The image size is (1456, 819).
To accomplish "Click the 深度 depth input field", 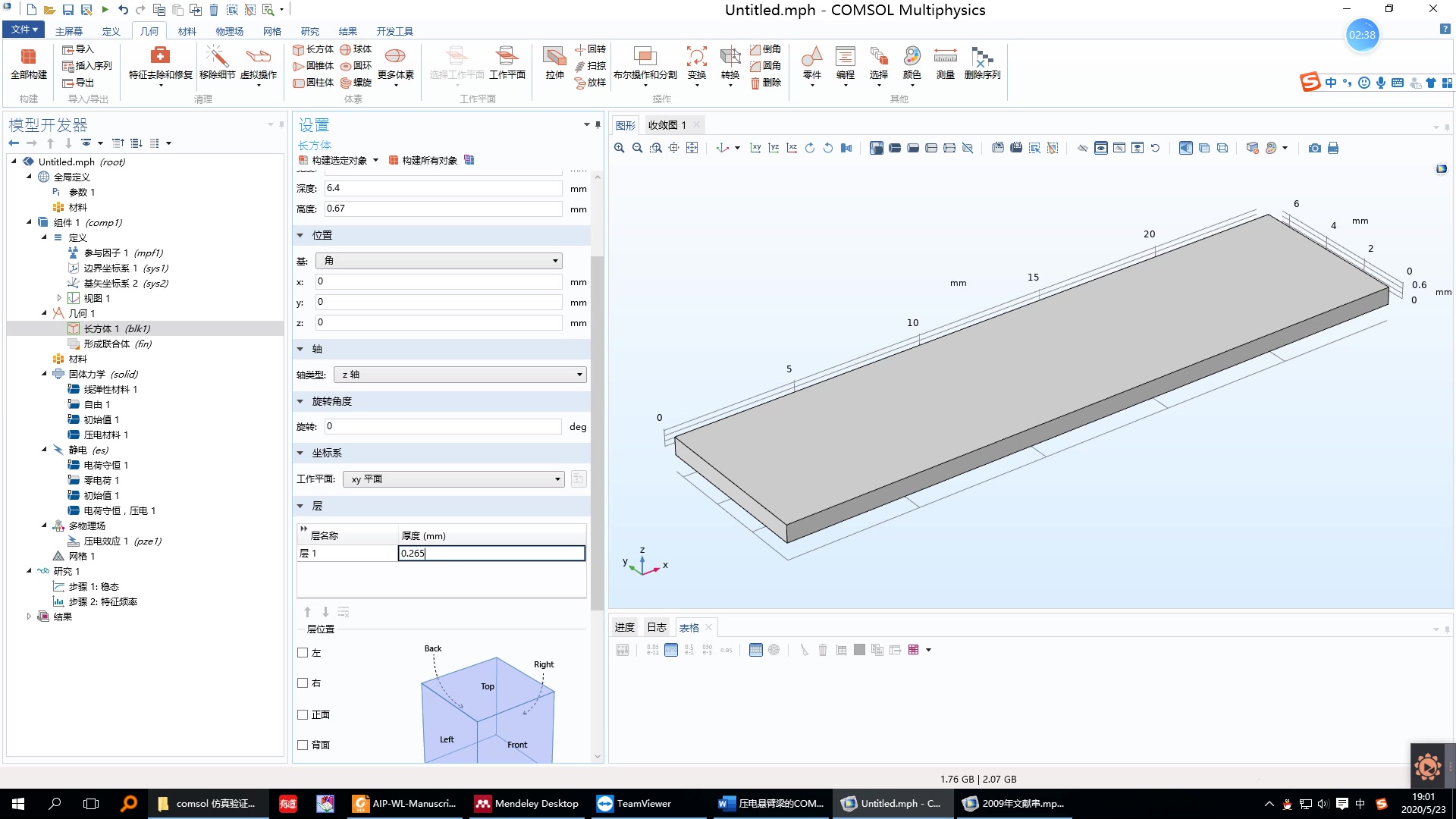I will 443,188.
